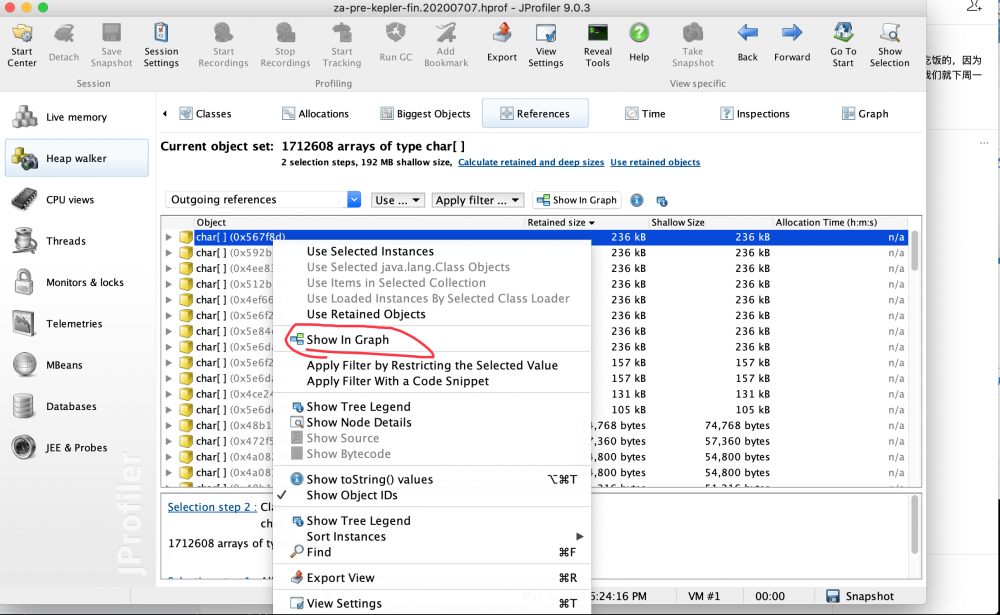
Task: Open the Outgoing references dropdown
Action: (x=263, y=200)
